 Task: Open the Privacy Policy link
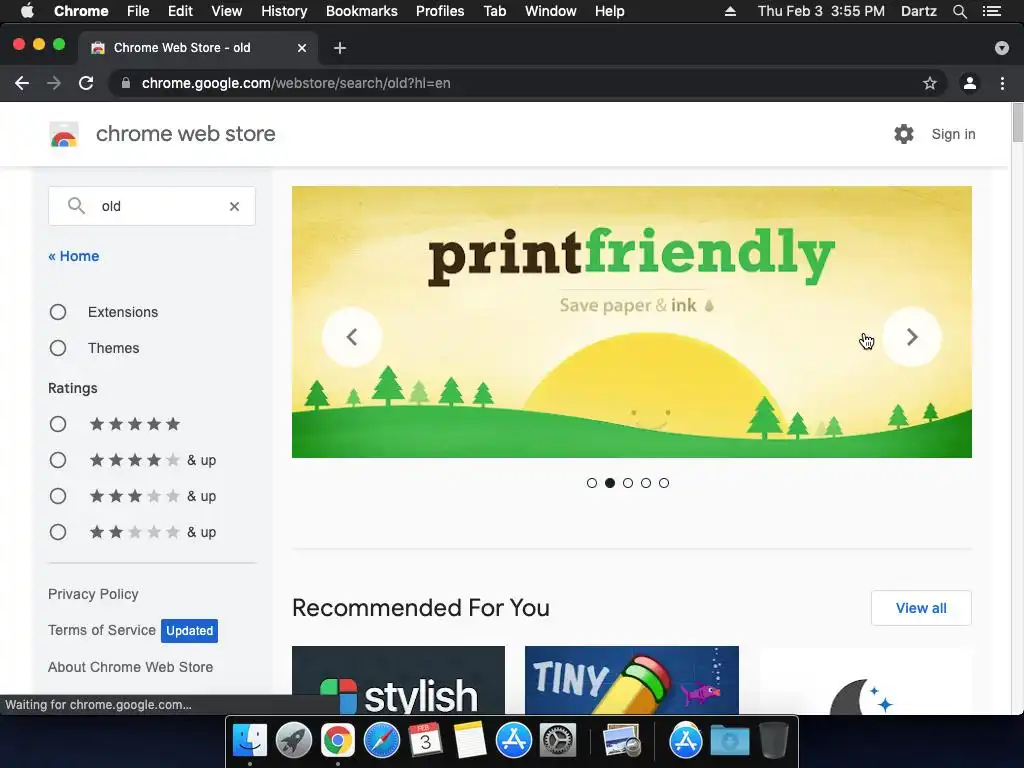[93, 594]
